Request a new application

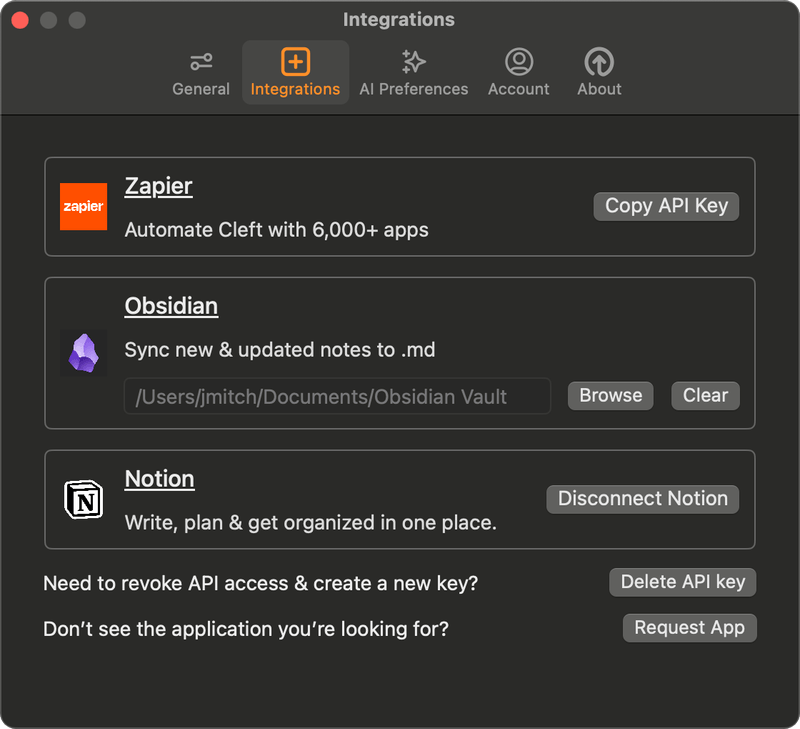pos(689,628)
